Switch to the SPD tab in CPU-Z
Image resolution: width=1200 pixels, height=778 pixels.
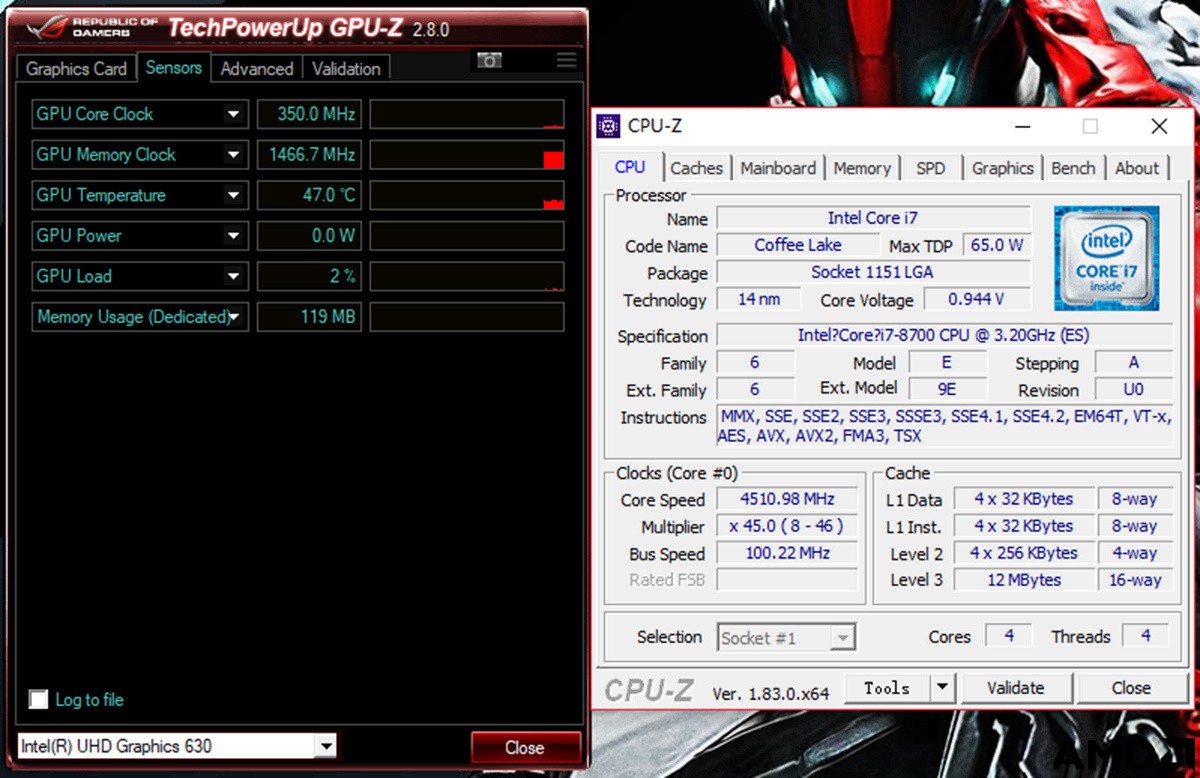click(931, 168)
